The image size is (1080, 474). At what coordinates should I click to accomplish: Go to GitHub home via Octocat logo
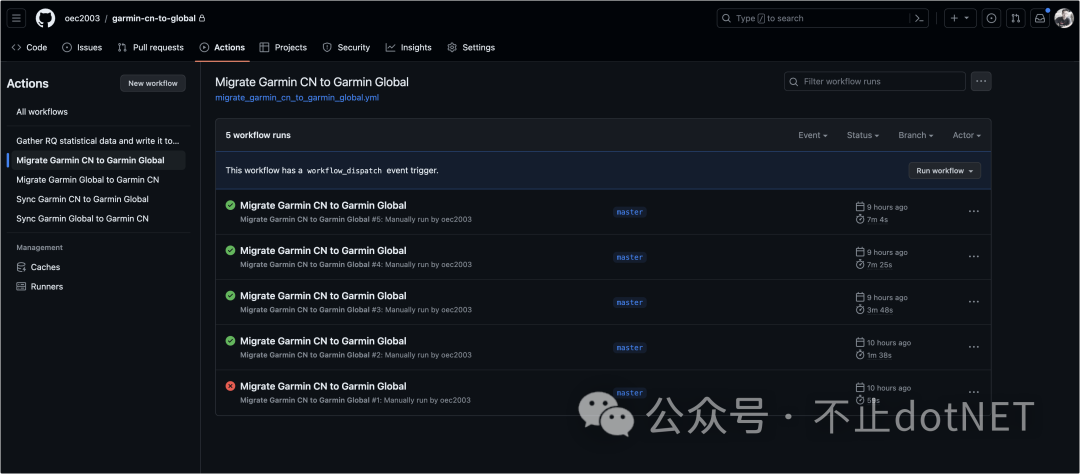pyautogui.click(x=45, y=19)
